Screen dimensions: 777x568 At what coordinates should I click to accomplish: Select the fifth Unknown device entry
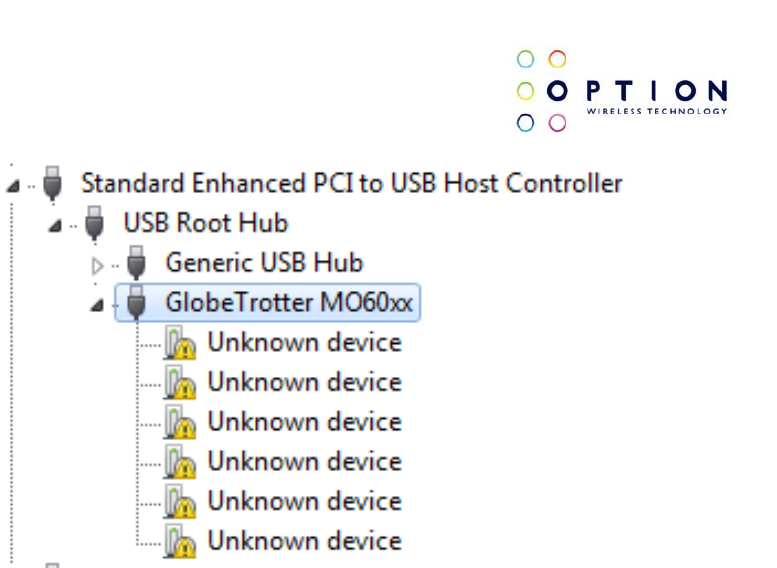pos(304,501)
